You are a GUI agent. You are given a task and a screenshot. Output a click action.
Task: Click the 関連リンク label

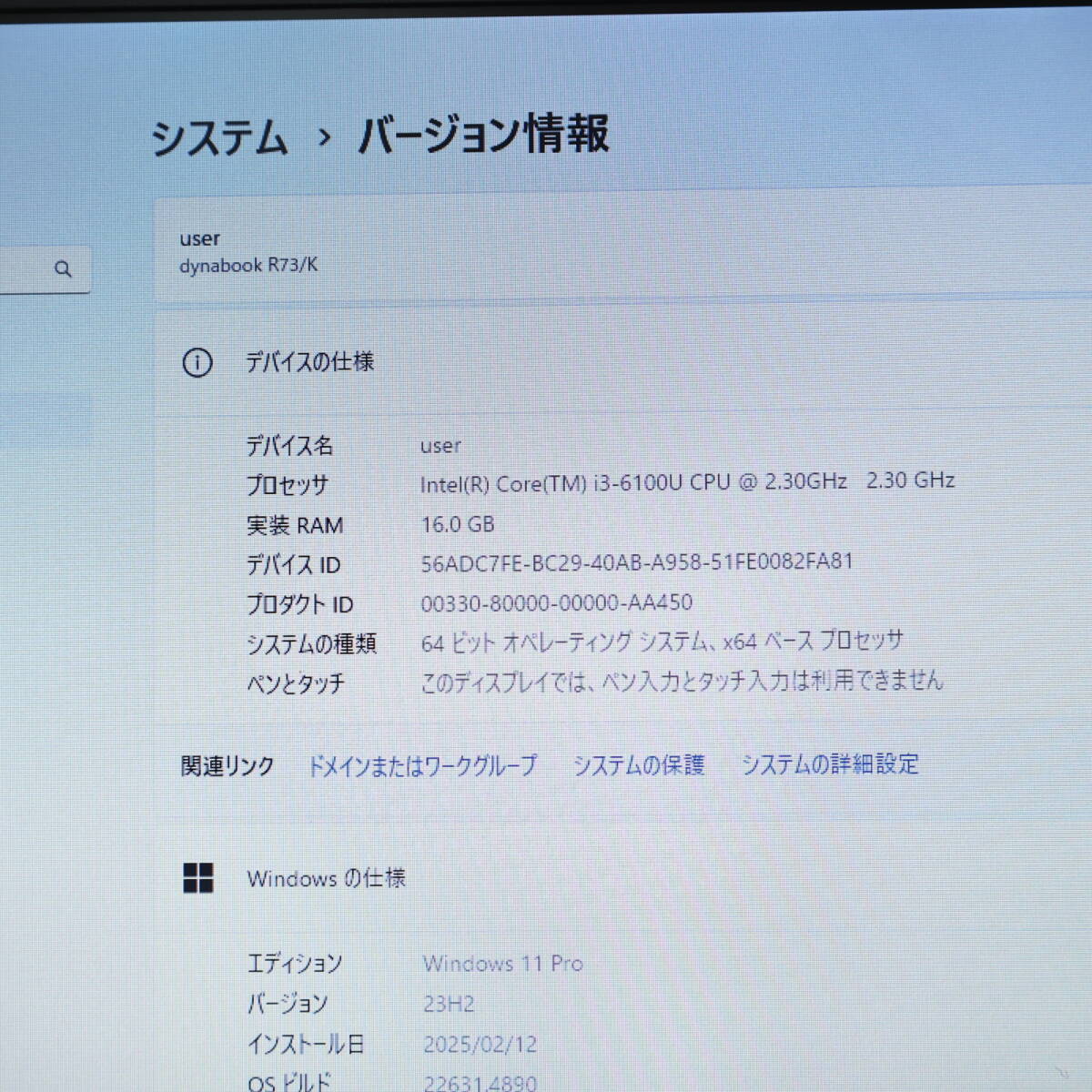click(227, 767)
